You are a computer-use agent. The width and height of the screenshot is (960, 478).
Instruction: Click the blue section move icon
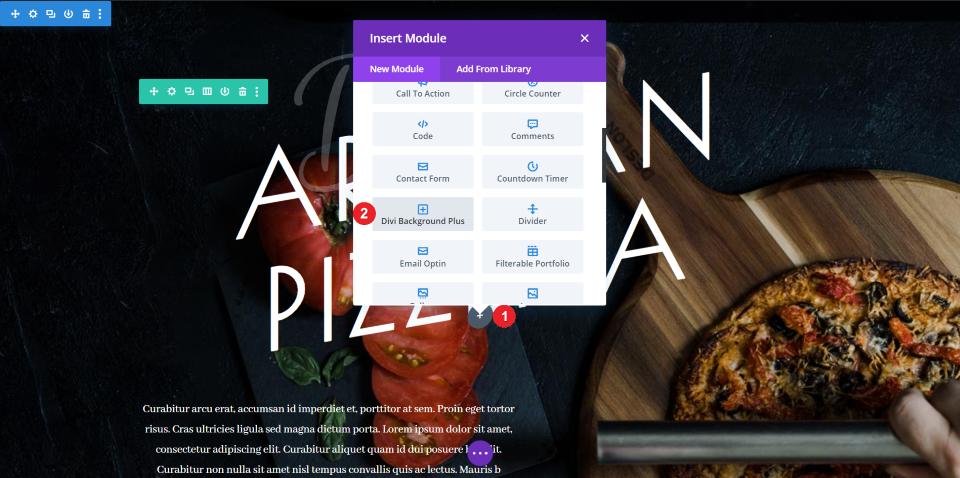pyautogui.click(x=15, y=13)
